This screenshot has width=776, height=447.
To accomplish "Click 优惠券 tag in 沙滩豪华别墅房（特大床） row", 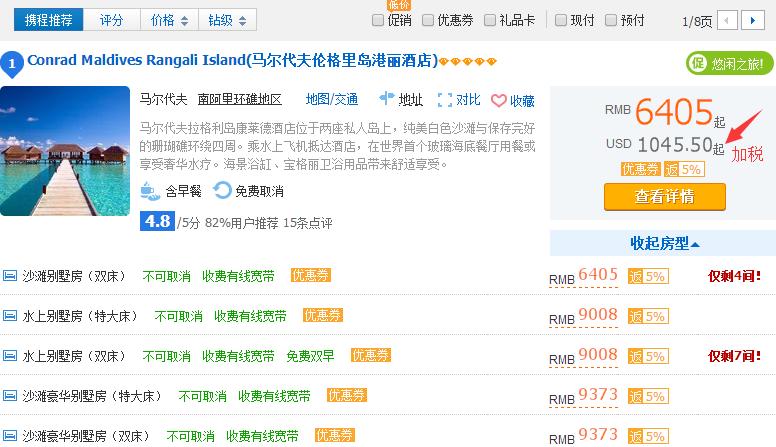I will tap(347, 396).
